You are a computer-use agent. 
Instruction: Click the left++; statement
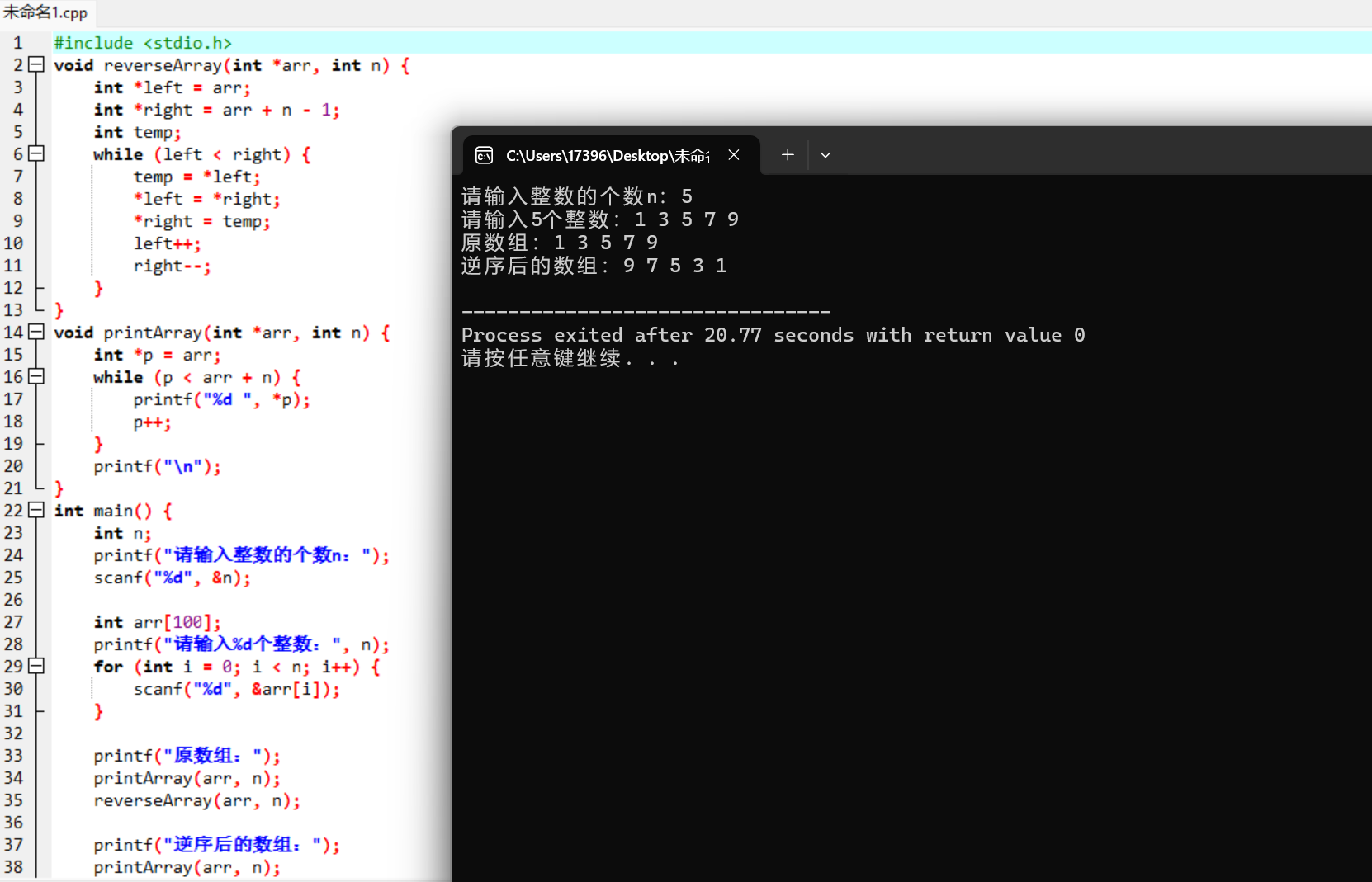click(x=167, y=243)
